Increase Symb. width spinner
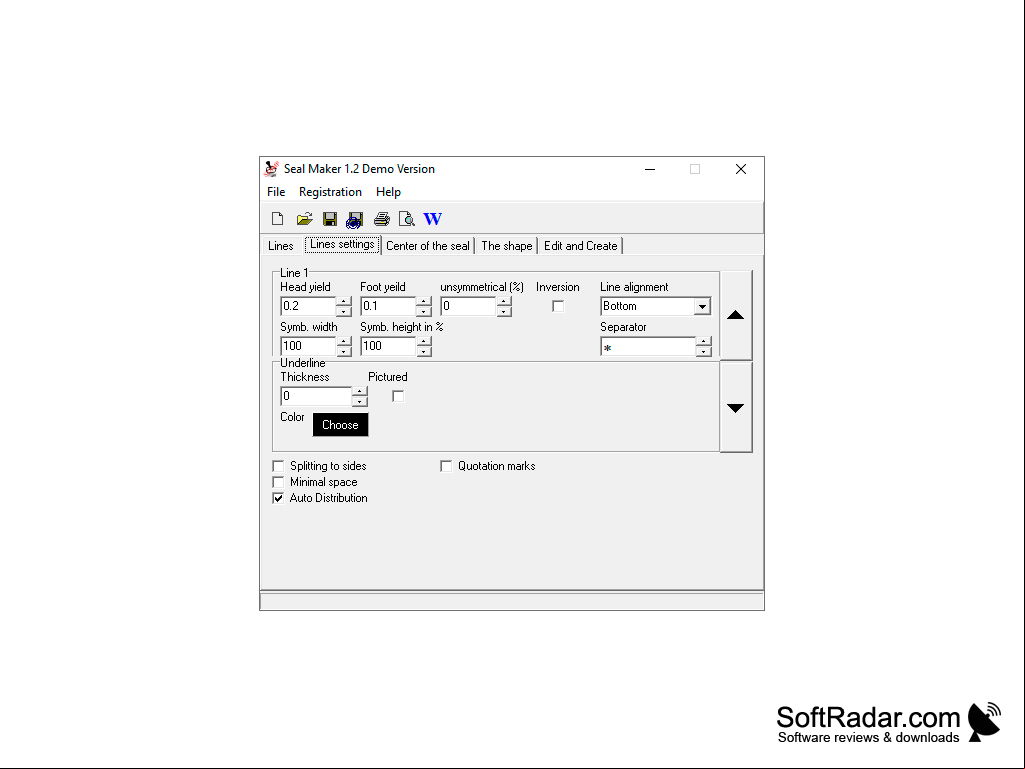Viewport: 1025px width, 769px height. click(x=344, y=341)
